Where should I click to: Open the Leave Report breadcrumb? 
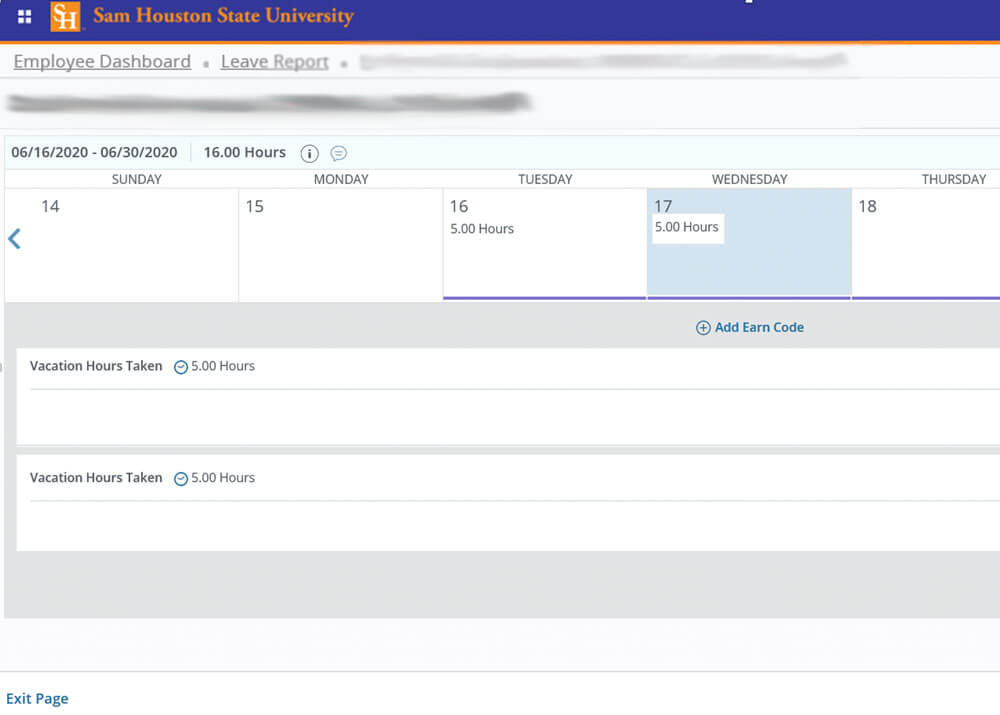click(x=274, y=61)
